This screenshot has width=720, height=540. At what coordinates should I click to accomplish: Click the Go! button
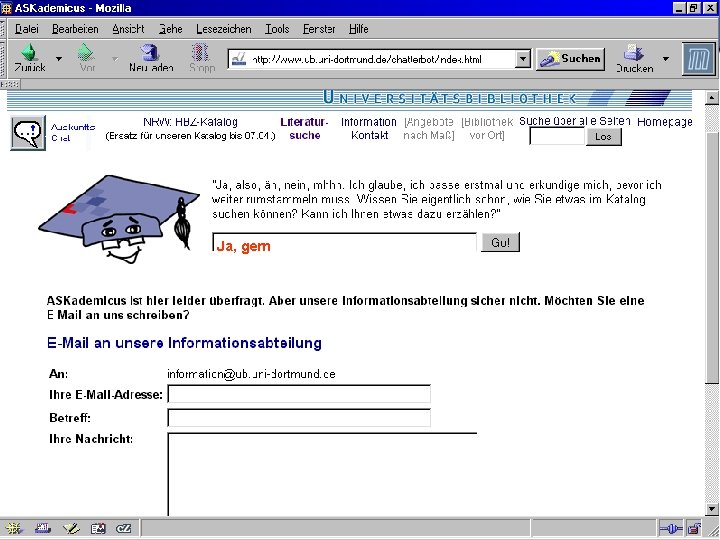coord(500,242)
